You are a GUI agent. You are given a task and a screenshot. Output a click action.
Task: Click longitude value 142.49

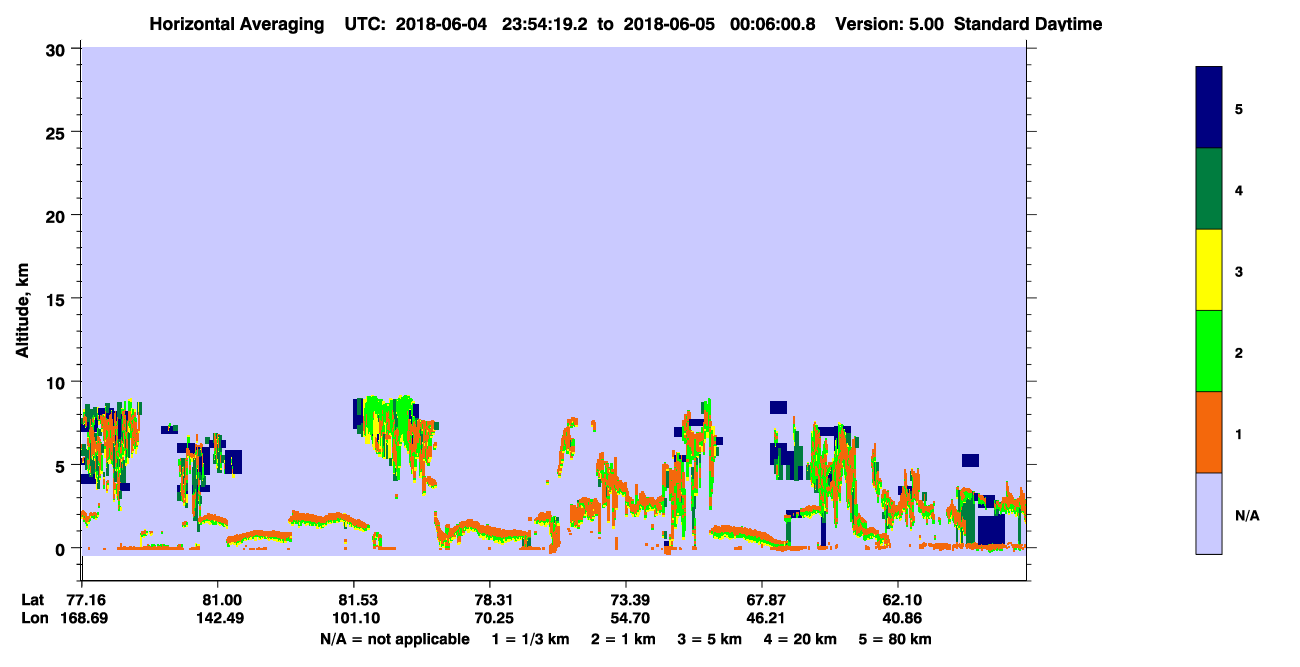coord(222,618)
